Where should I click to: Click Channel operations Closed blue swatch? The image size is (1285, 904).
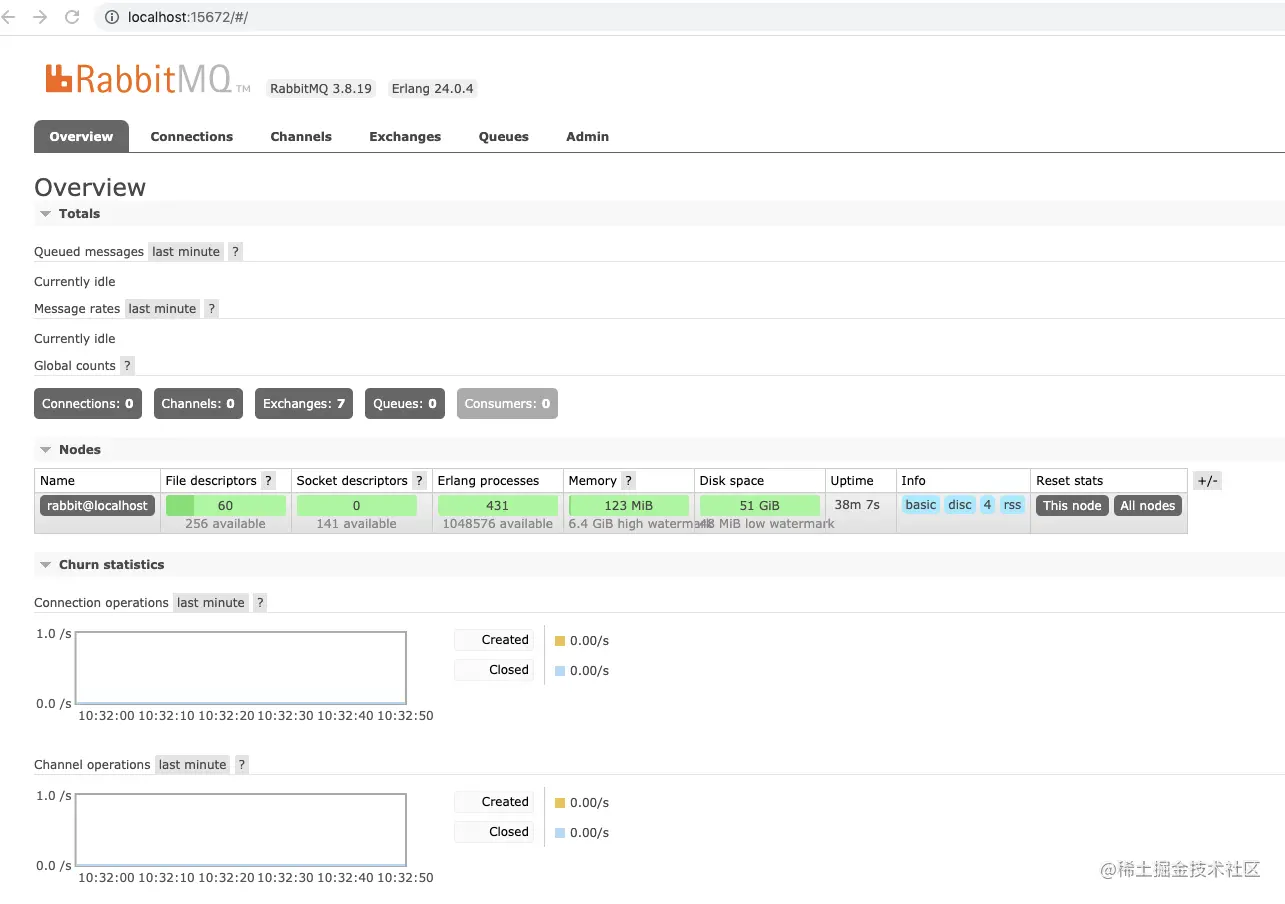(x=560, y=833)
